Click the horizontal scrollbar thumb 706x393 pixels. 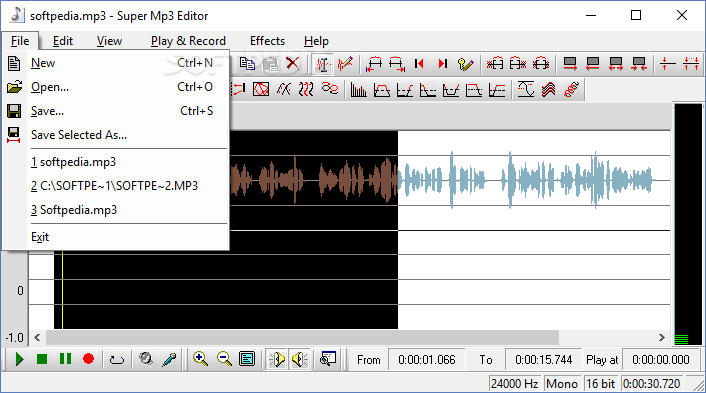pyautogui.click(x=303, y=338)
